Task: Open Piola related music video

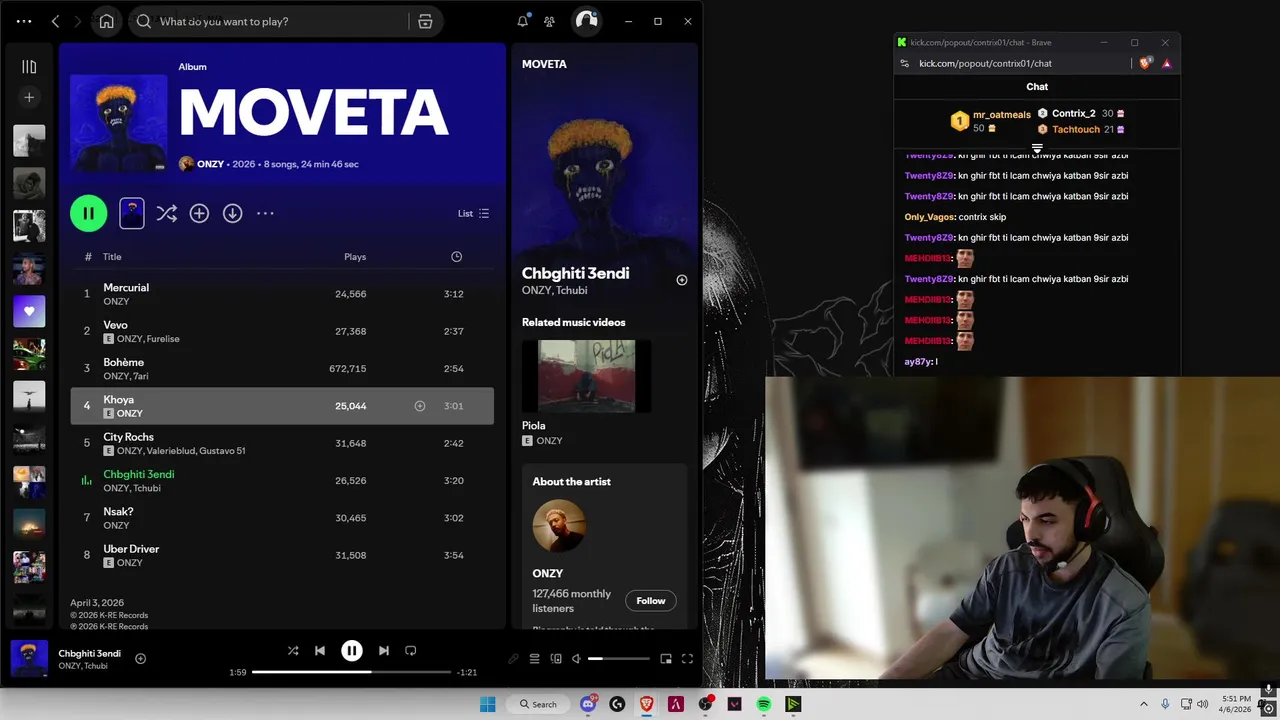Action: pyautogui.click(x=586, y=376)
